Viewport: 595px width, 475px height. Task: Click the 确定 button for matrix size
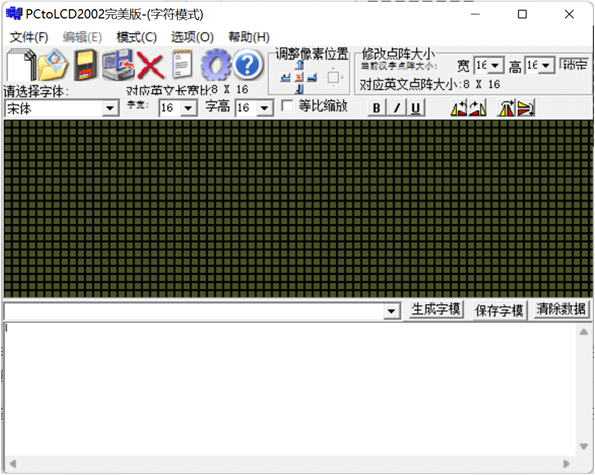click(575, 65)
